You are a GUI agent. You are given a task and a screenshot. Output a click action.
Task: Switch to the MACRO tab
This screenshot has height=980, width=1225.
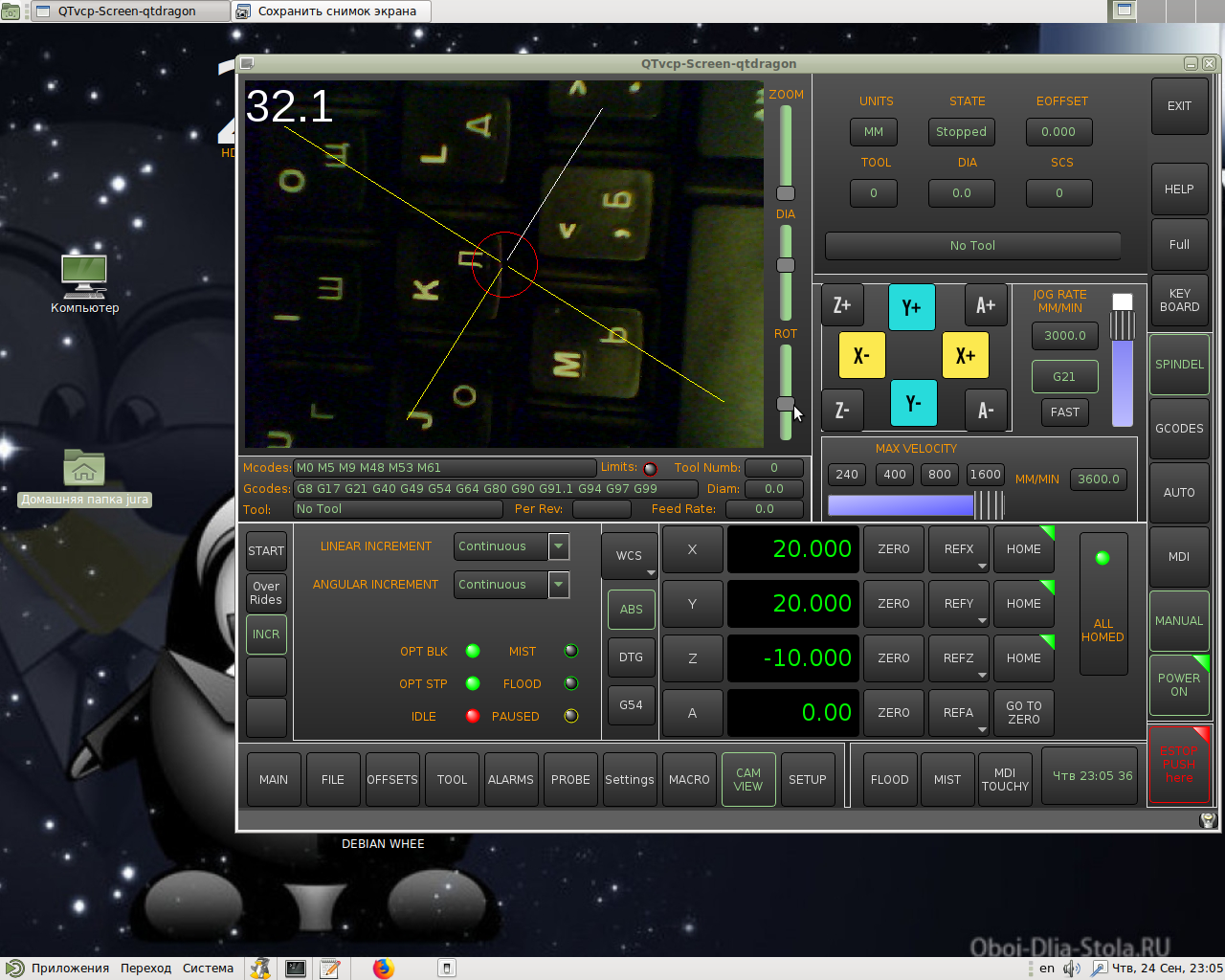(689, 780)
